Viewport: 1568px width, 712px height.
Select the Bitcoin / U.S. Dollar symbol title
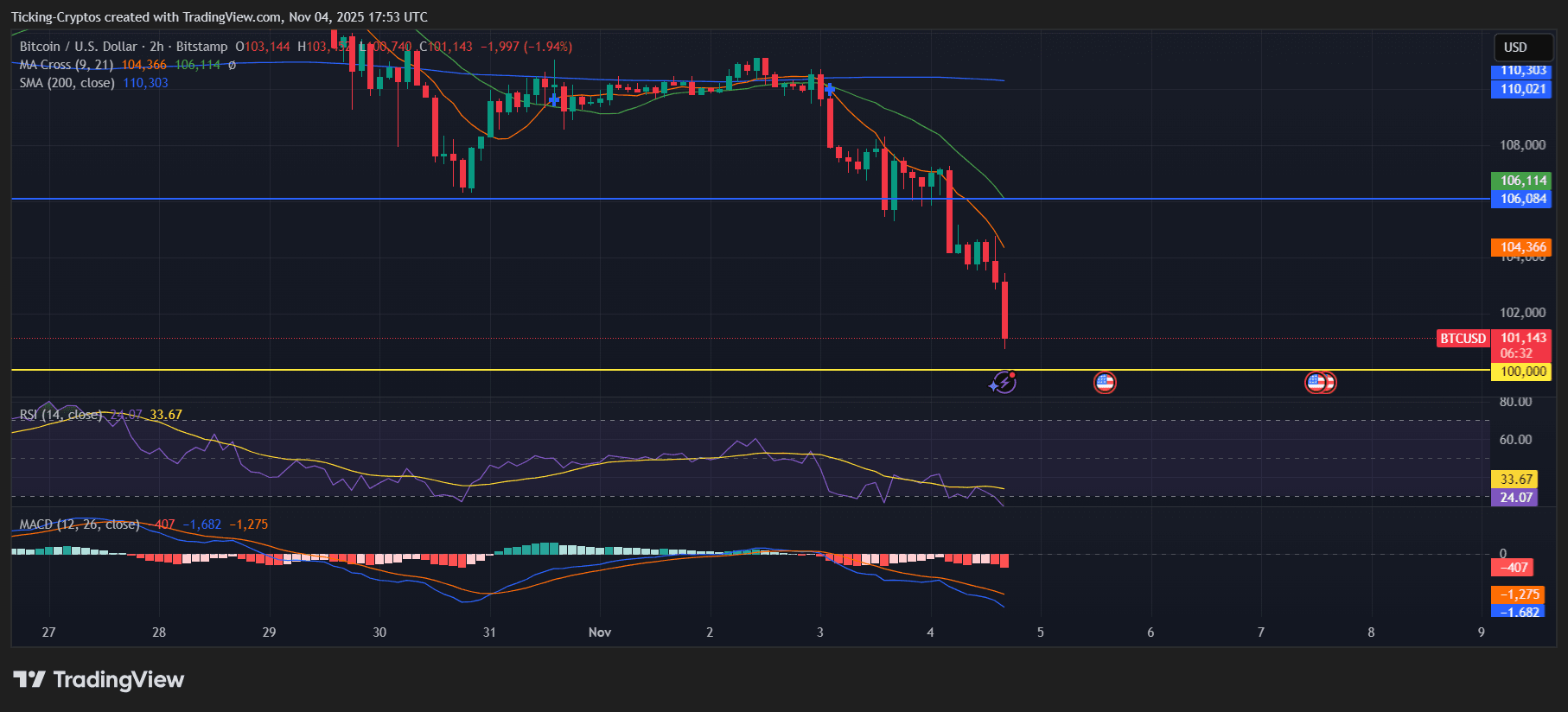click(x=124, y=47)
